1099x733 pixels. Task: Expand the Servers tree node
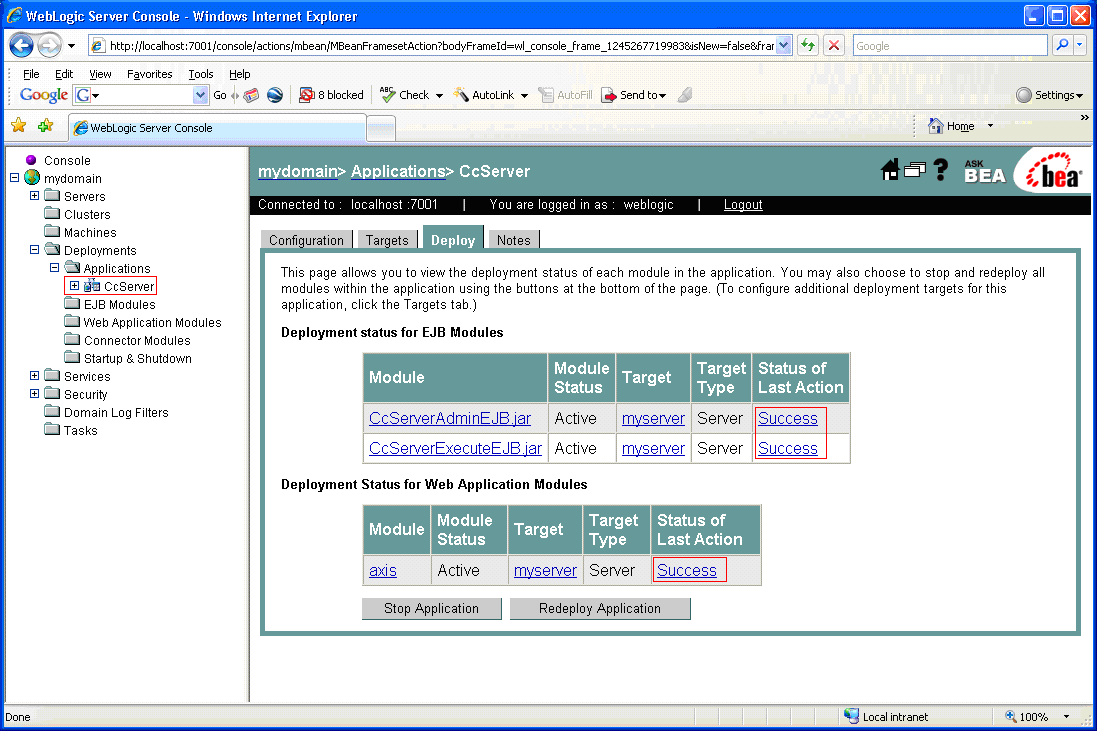click(x=35, y=196)
